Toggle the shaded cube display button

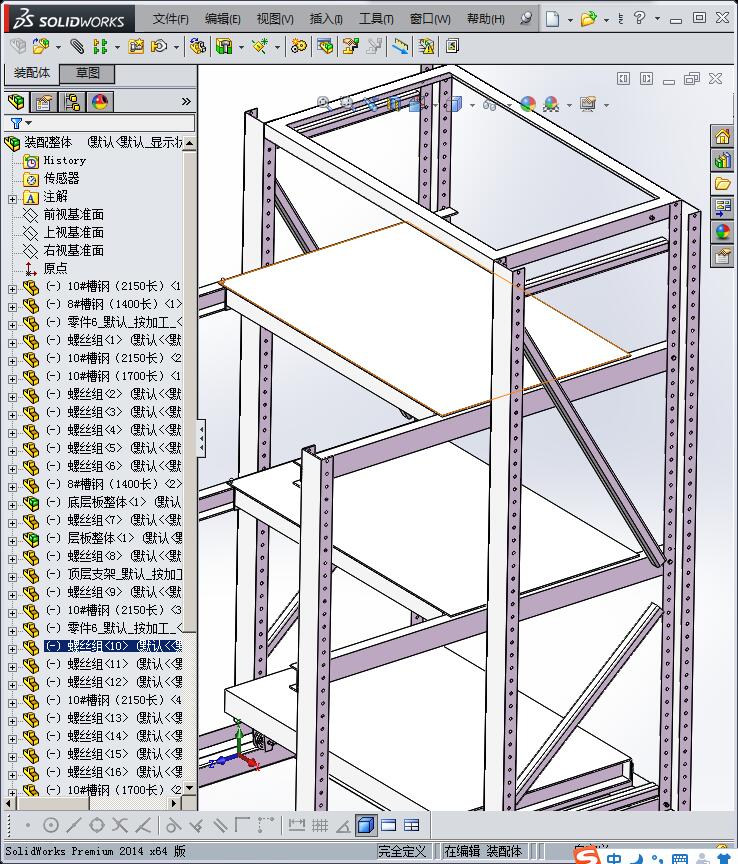(x=366, y=825)
